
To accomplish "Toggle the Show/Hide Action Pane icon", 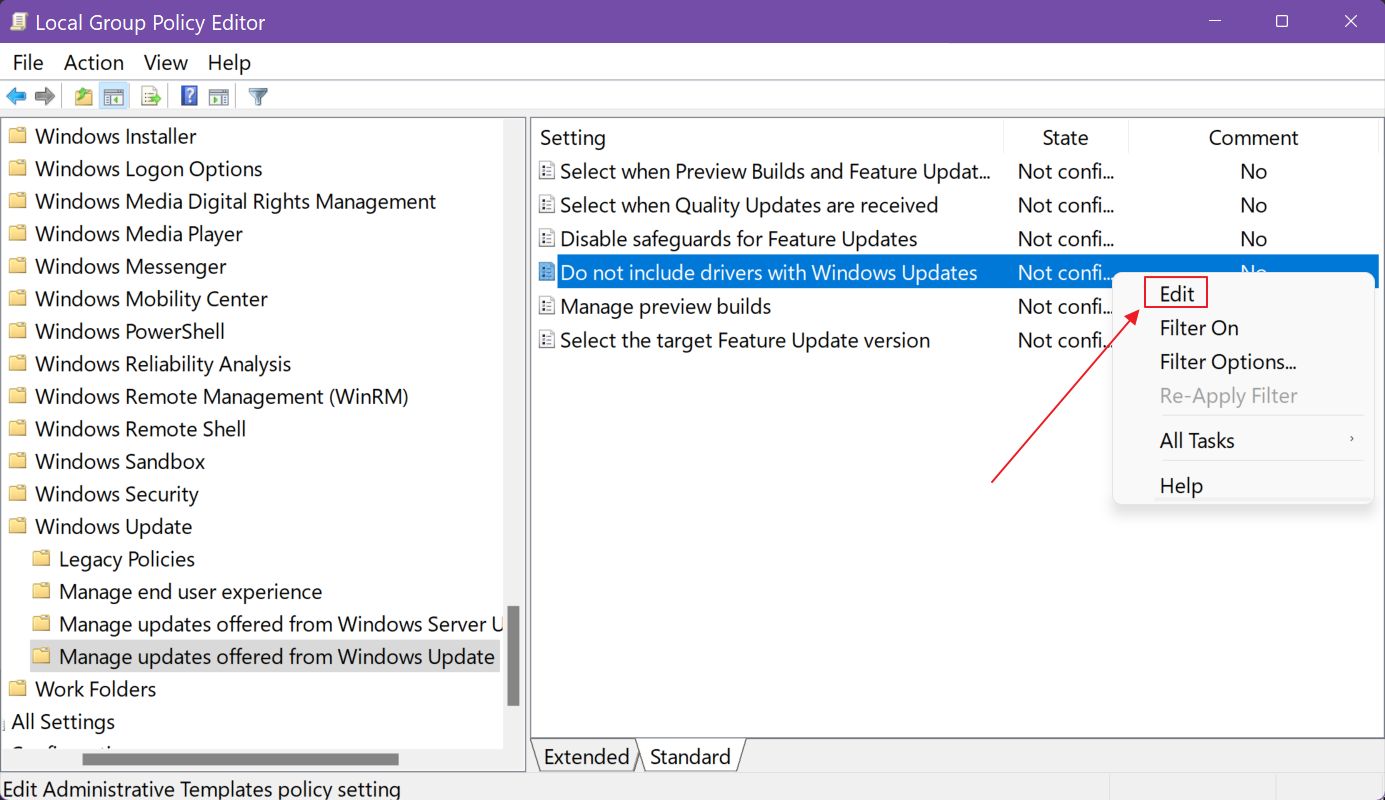I will pyautogui.click(x=219, y=97).
